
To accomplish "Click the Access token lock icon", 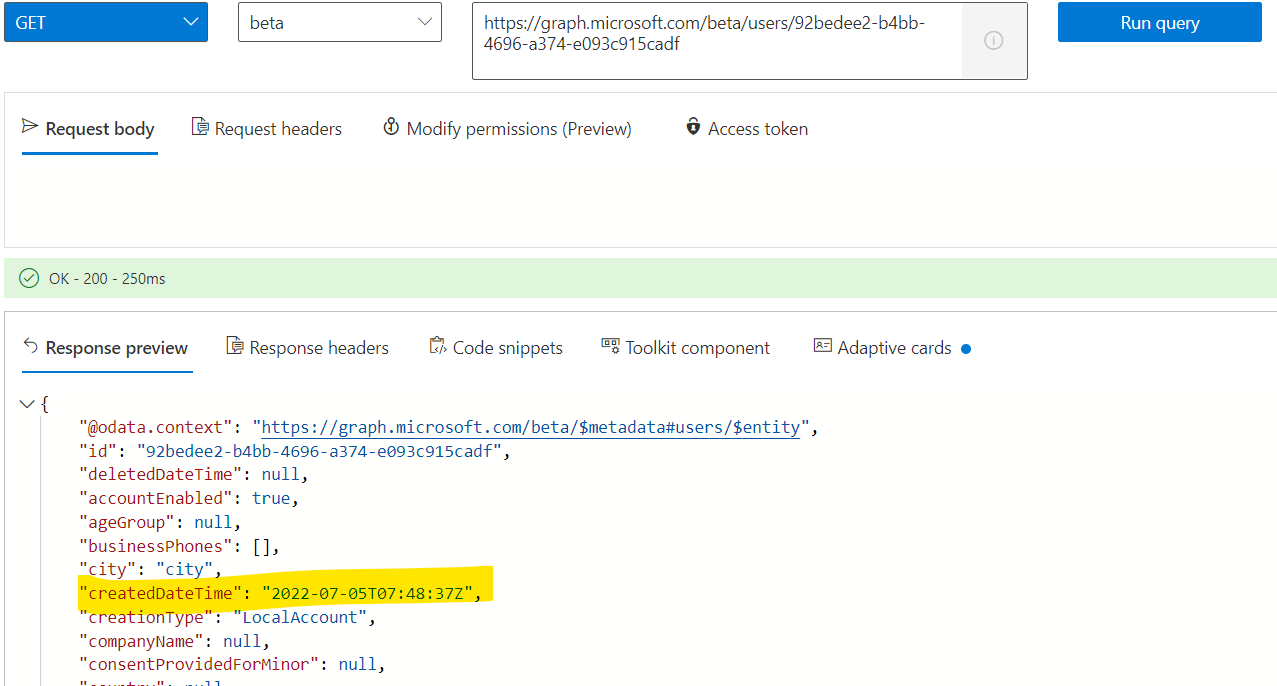I will 693,128.
